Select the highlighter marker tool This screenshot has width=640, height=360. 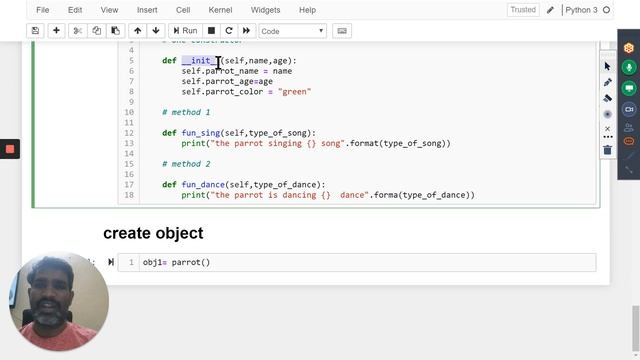coord(607,98)
